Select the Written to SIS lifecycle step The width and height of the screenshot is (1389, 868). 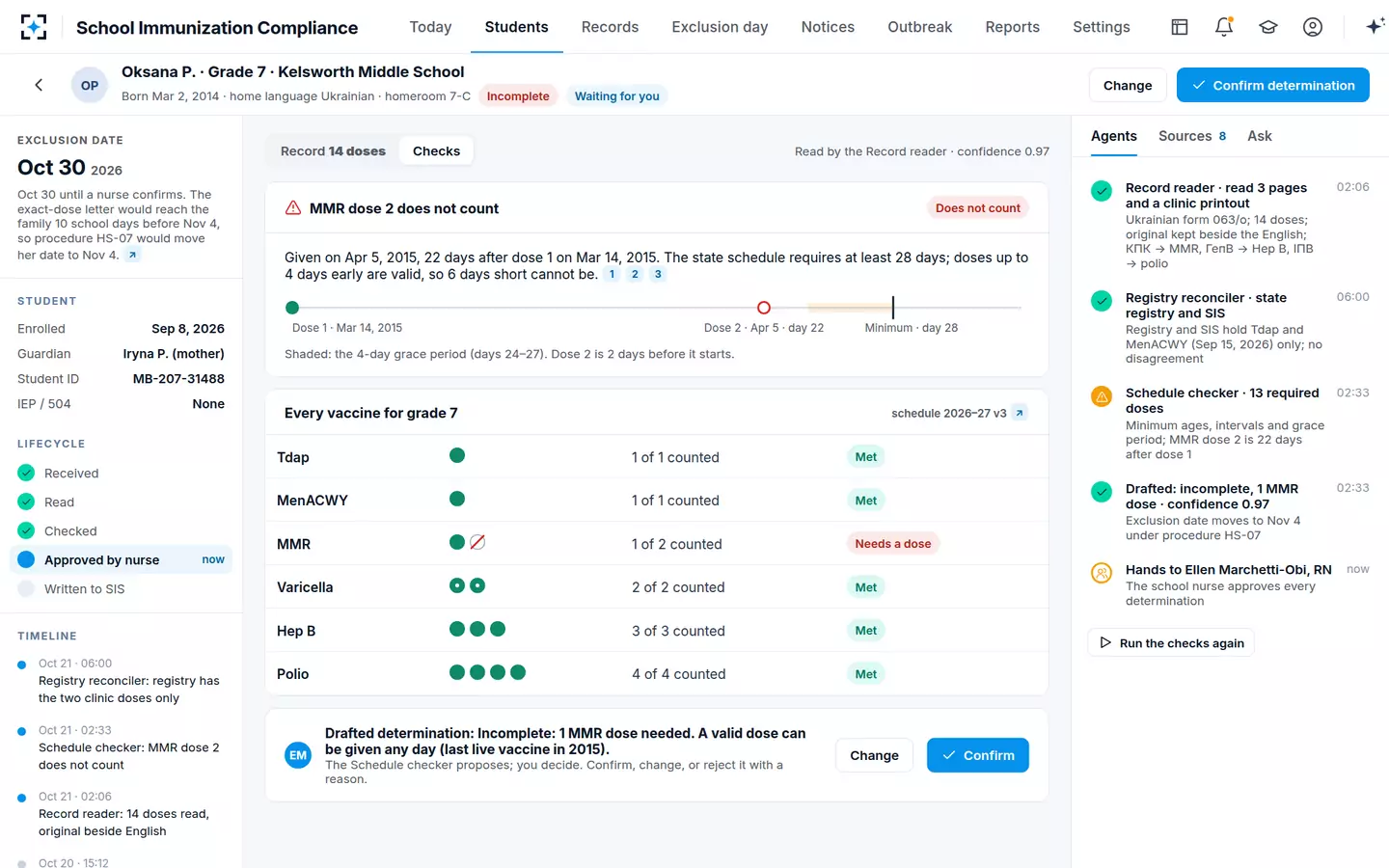(x=121, y=589)
